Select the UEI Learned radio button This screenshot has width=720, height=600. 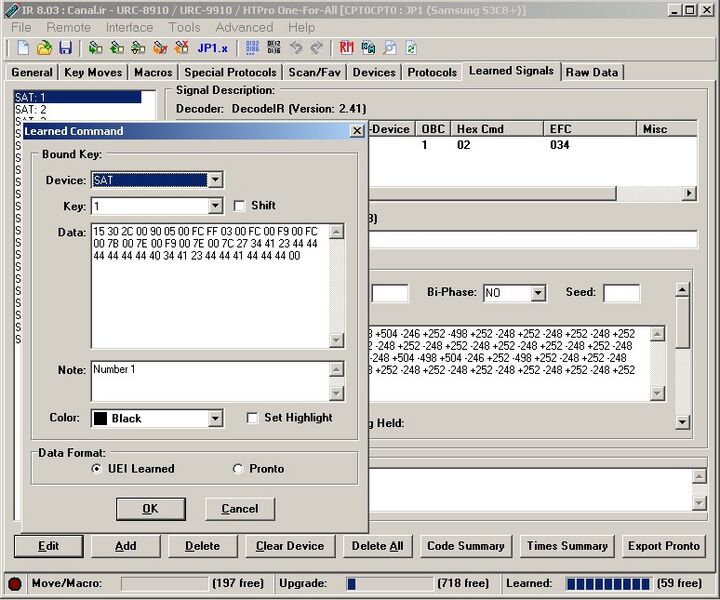tap(96, 469)
